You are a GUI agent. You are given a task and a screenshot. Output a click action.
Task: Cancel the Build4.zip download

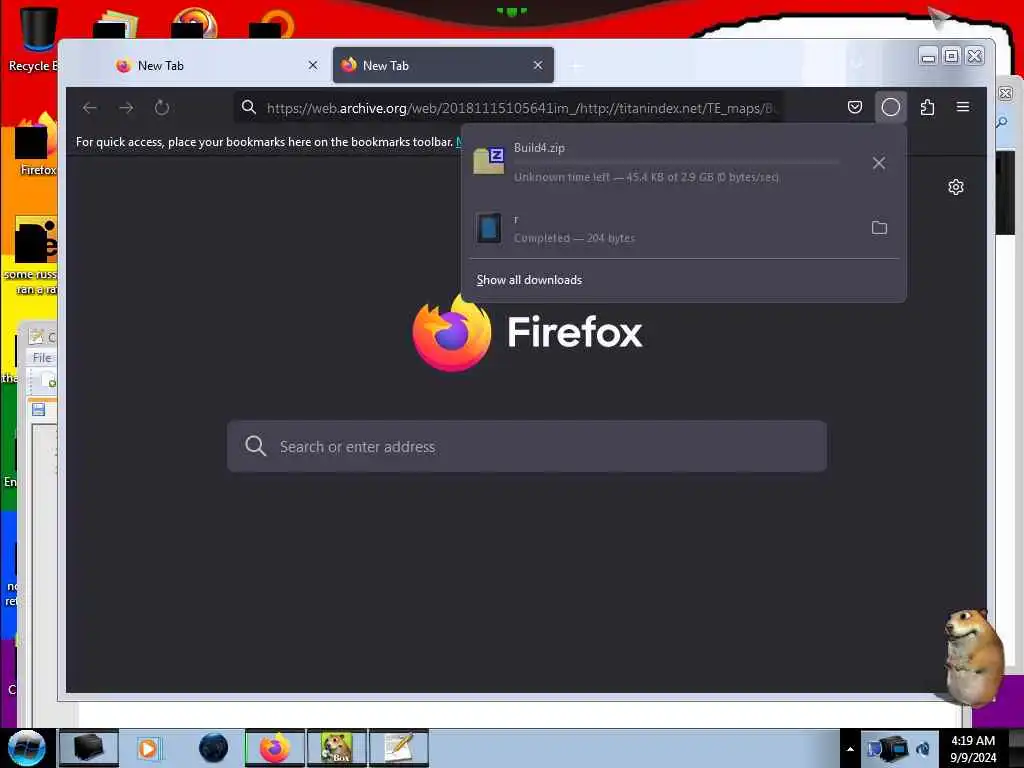(879, 163)
